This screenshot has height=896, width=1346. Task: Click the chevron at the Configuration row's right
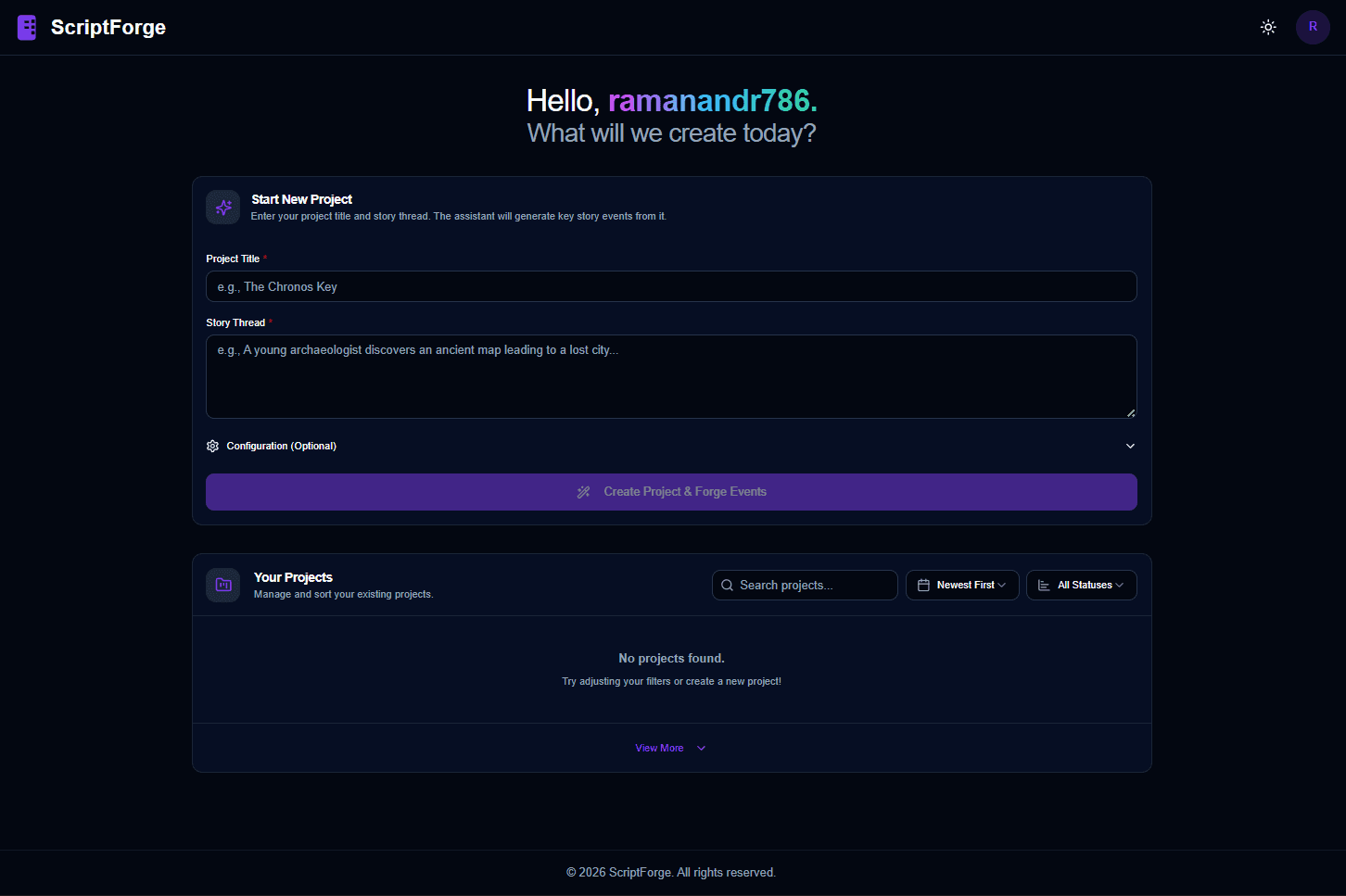coord(1130,447)
